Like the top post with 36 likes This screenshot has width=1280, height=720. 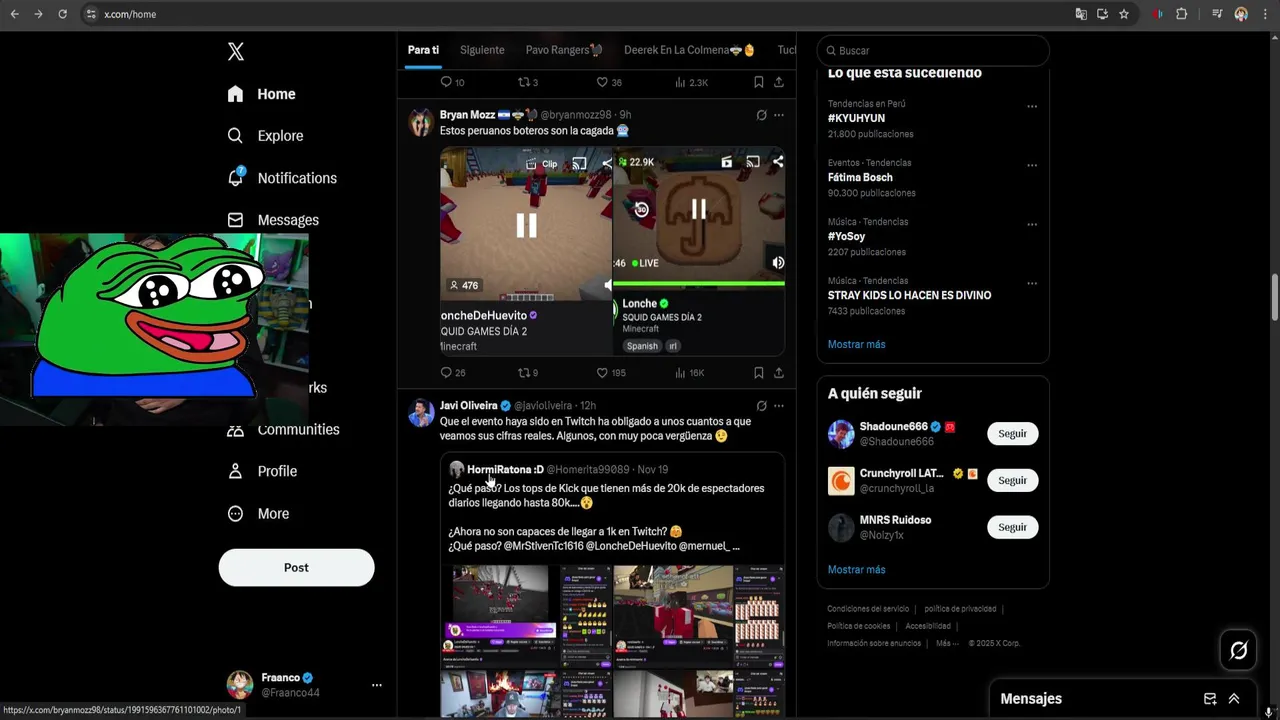pos(608,82)
